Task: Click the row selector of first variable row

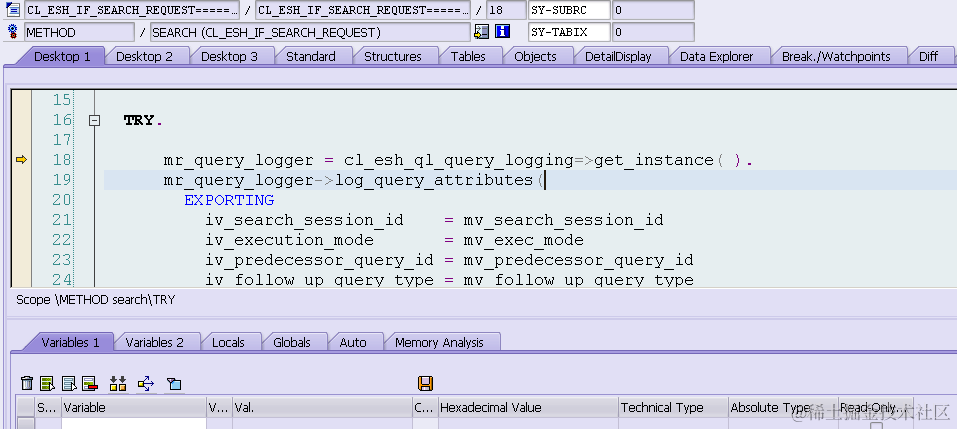Action: (x=25, y=424)
